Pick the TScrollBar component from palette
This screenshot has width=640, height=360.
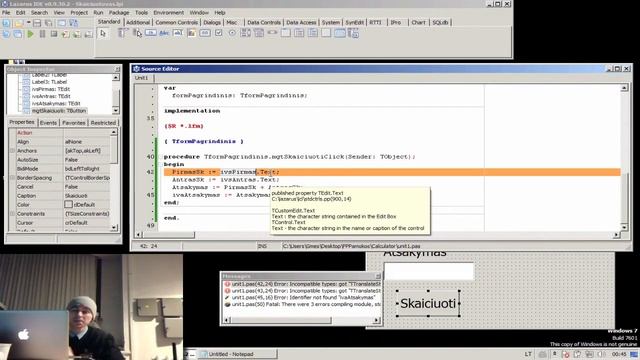click(x=272, y=33)
